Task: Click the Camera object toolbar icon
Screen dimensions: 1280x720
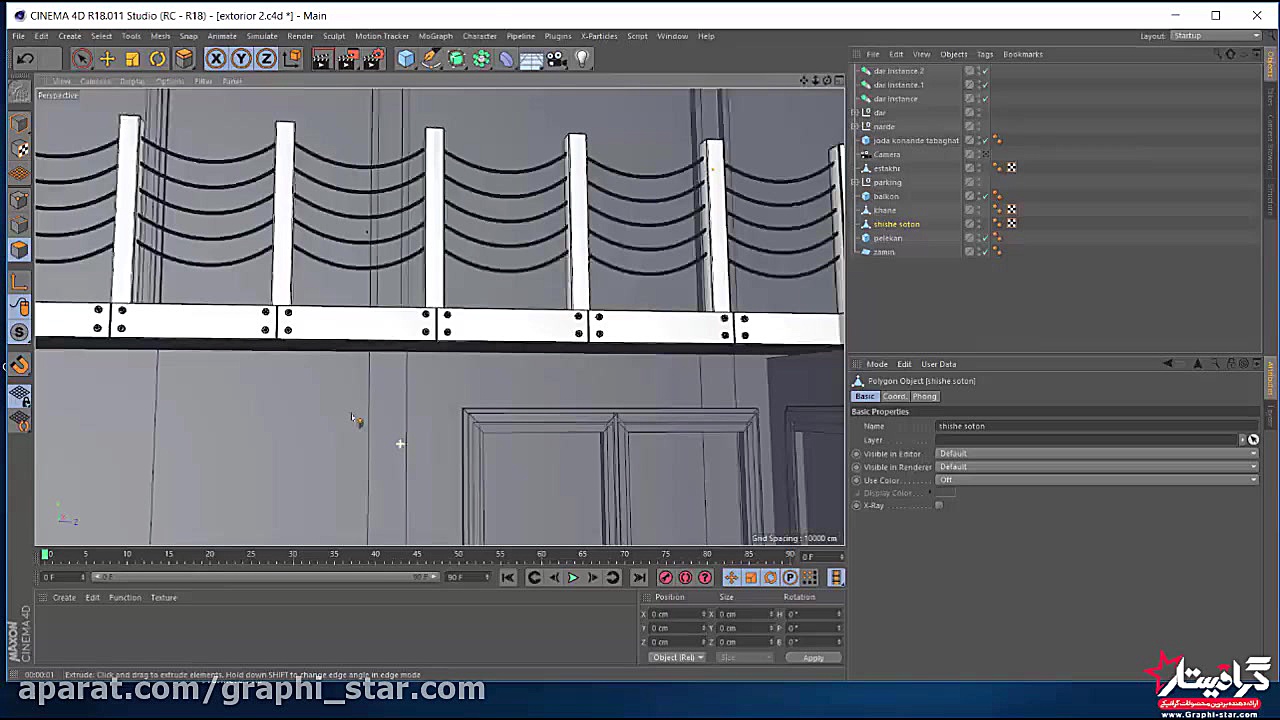Action: coord(556,59)
